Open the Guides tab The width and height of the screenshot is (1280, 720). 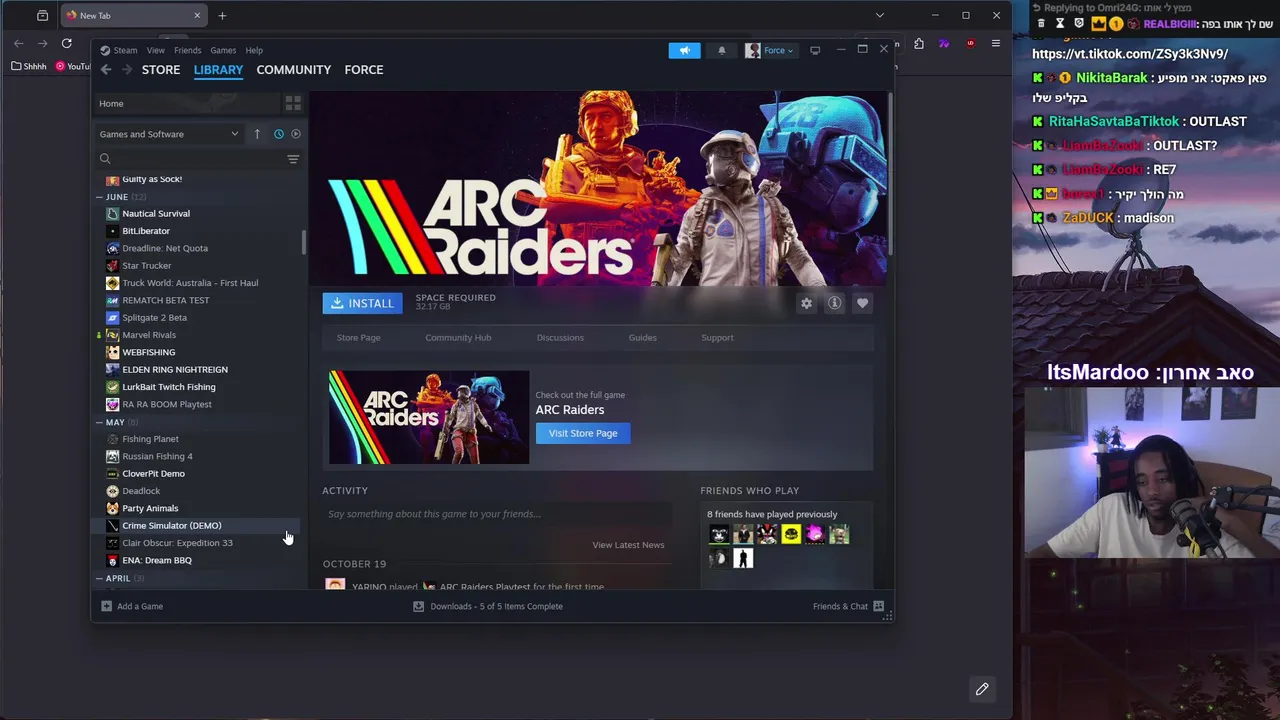click(642, 338)
